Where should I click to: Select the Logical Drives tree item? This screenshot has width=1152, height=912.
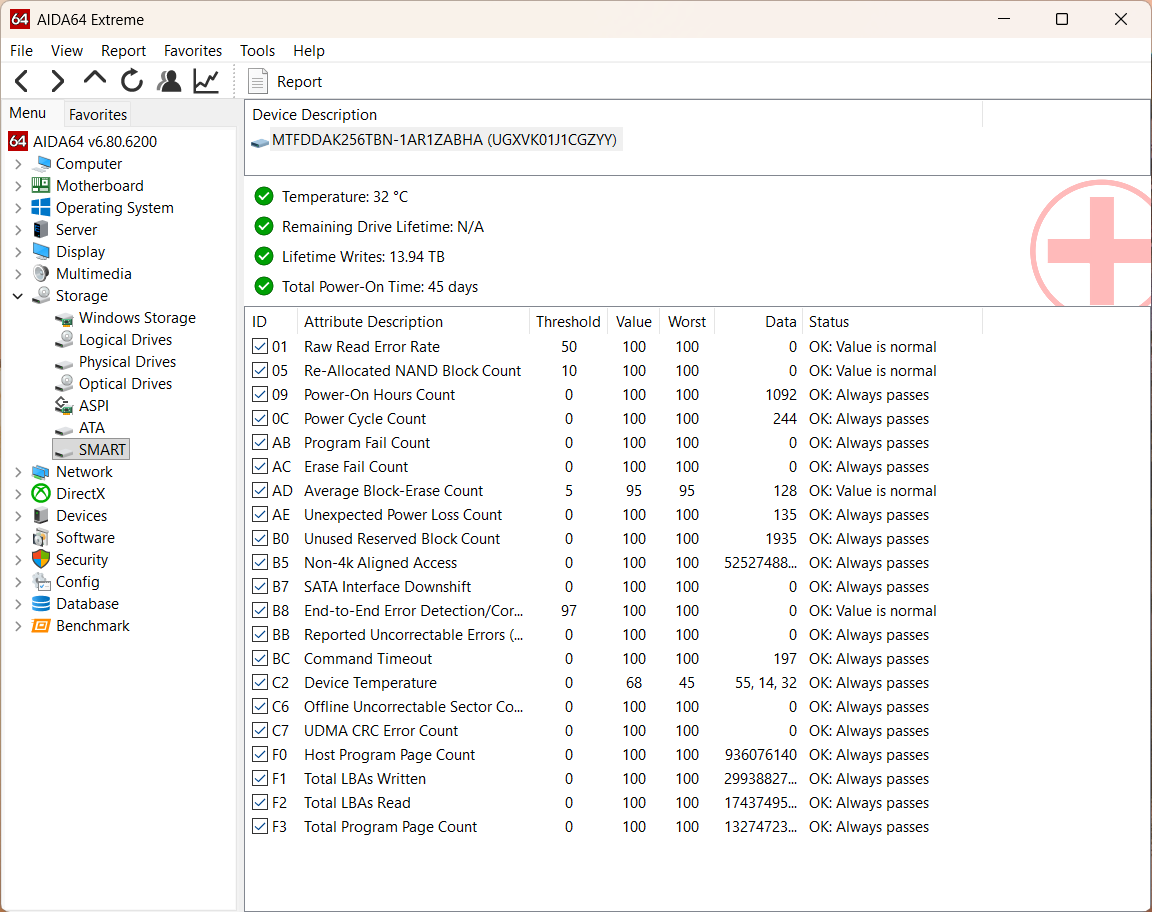coord(125,340)
